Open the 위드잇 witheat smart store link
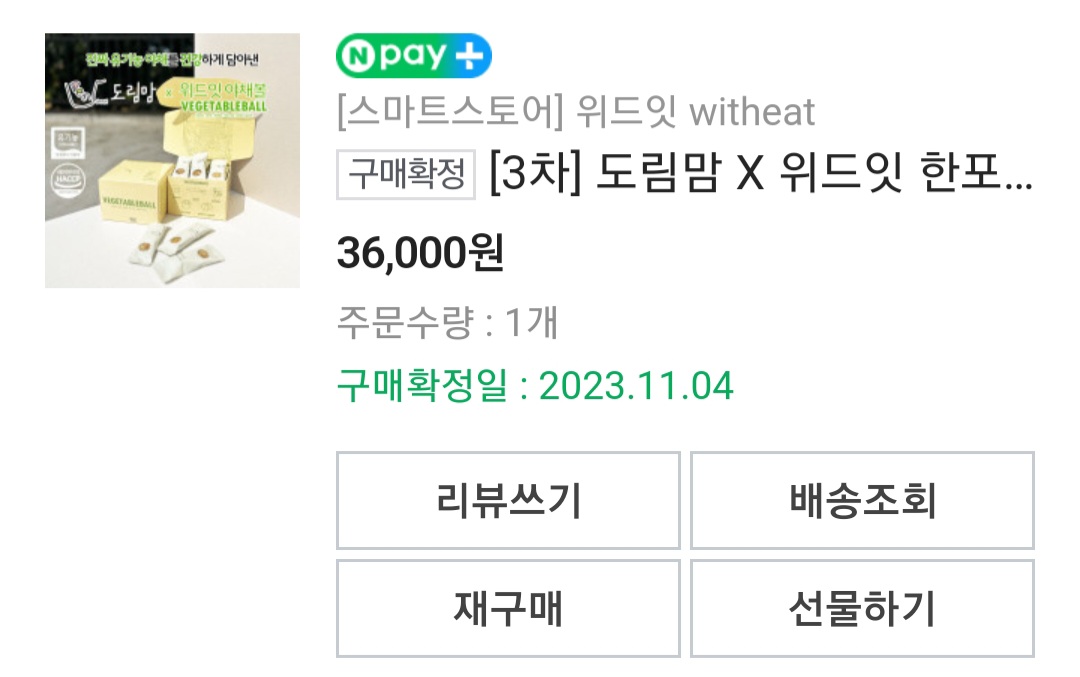Image resolution: width=1080 pixels, height=677 pixels. pyautogui.click(x=576, y=112)
